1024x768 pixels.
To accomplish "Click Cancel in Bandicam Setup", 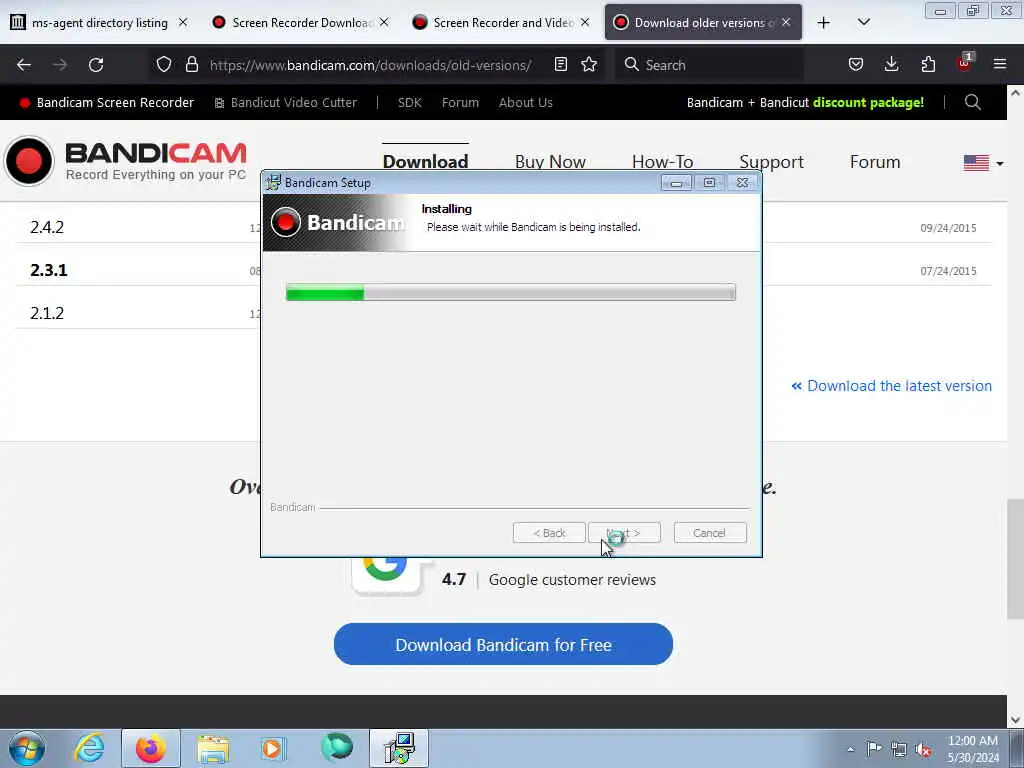I will pos(710,533).
